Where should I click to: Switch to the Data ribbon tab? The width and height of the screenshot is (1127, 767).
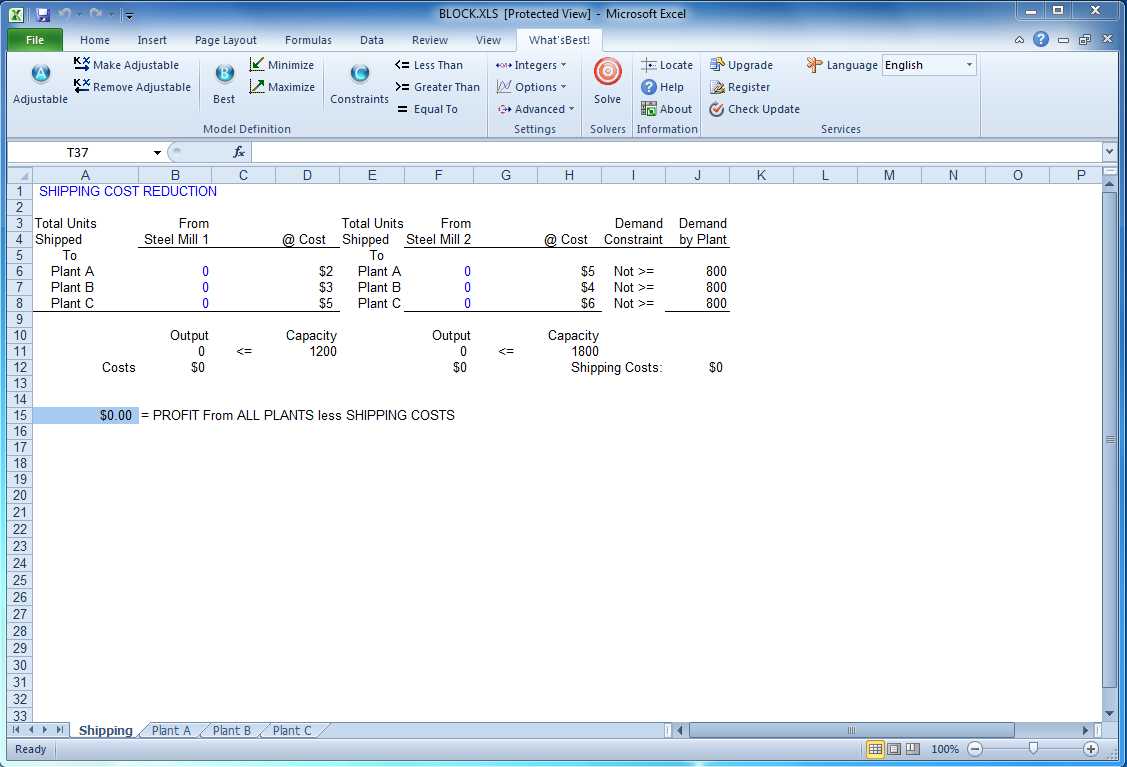[x=372, y=40]
